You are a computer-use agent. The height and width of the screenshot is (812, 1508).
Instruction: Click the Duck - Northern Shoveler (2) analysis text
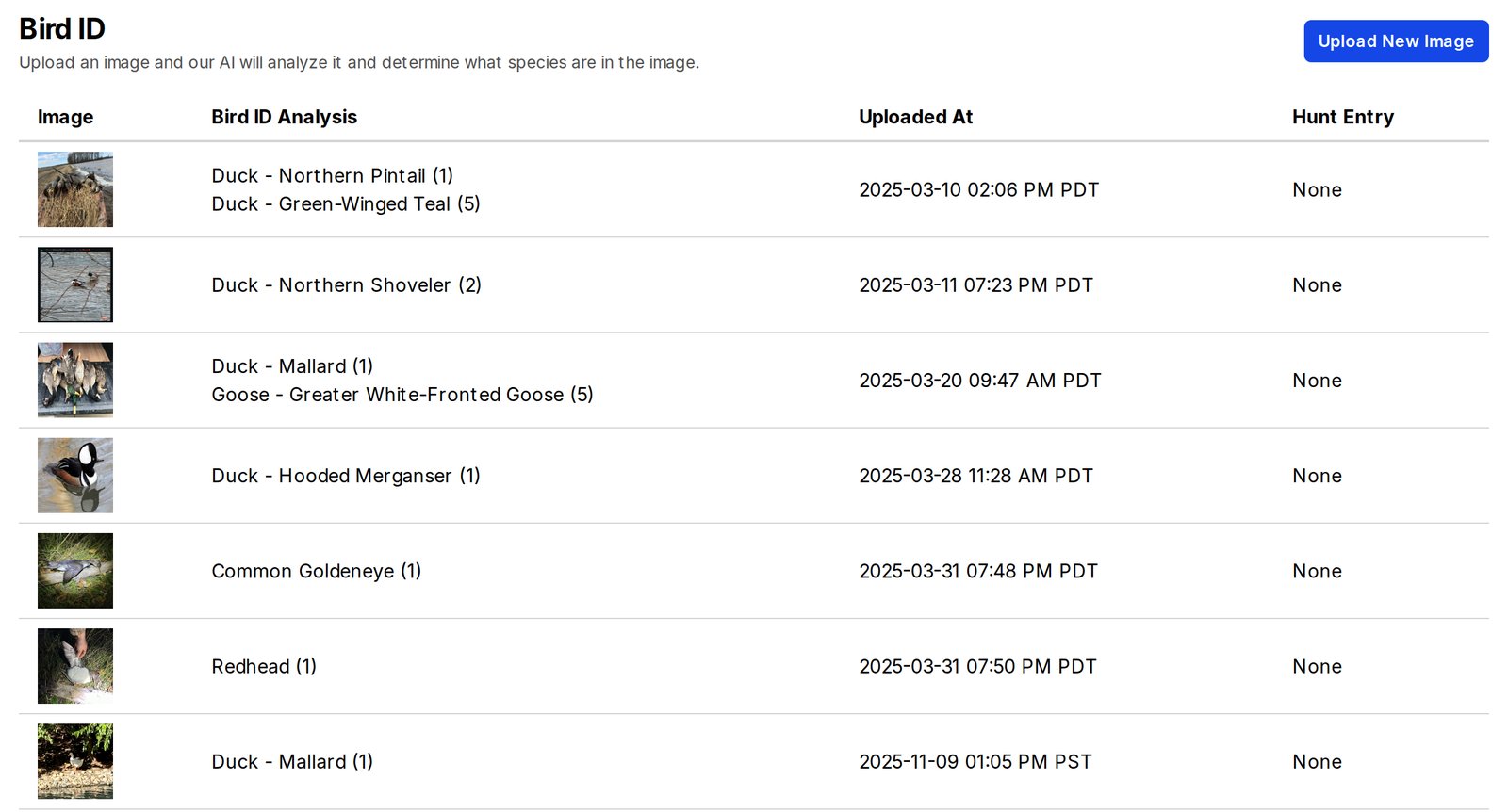point(346,285)
